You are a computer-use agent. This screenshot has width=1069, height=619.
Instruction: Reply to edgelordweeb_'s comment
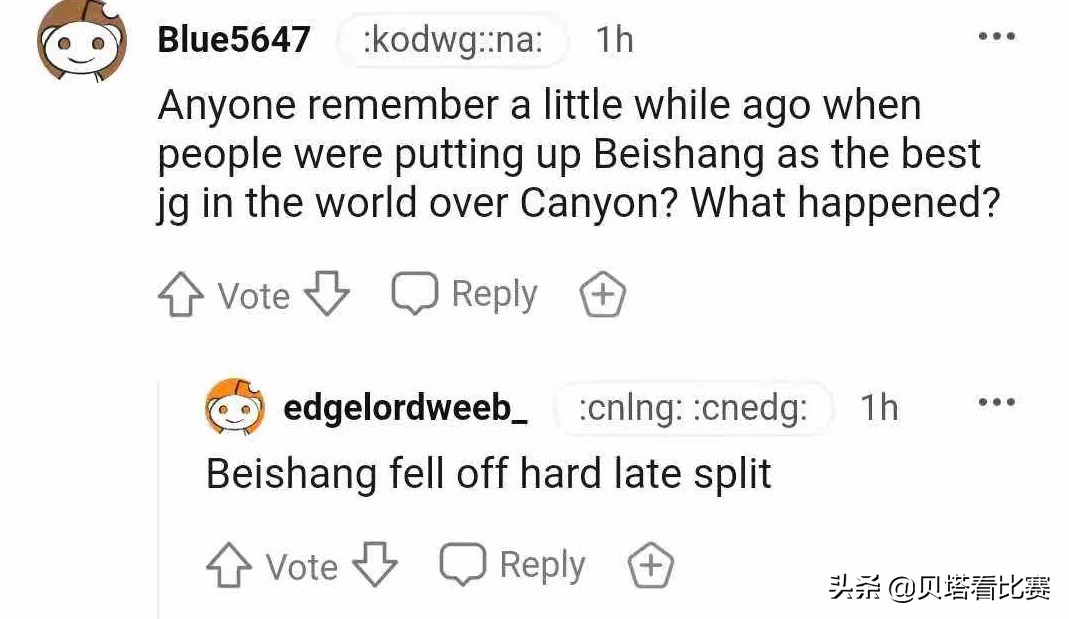pyautogui.click(x=513, y=565)
